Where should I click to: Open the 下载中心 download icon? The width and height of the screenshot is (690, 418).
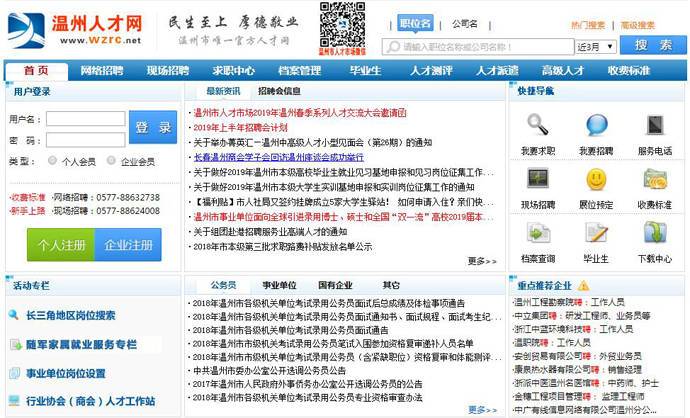tap(654, 233)
